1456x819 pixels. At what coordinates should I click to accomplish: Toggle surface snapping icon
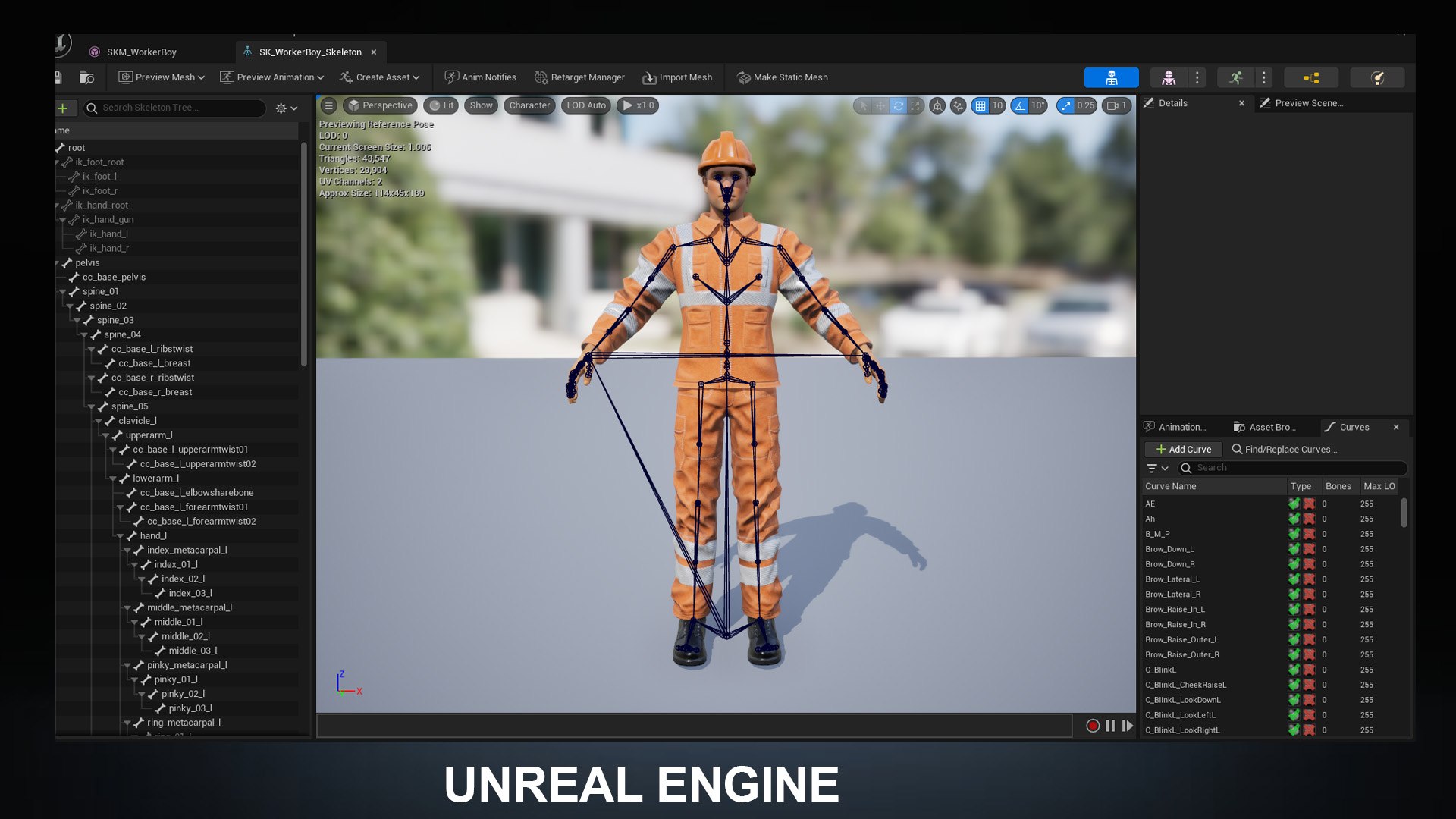coord(959,105)
